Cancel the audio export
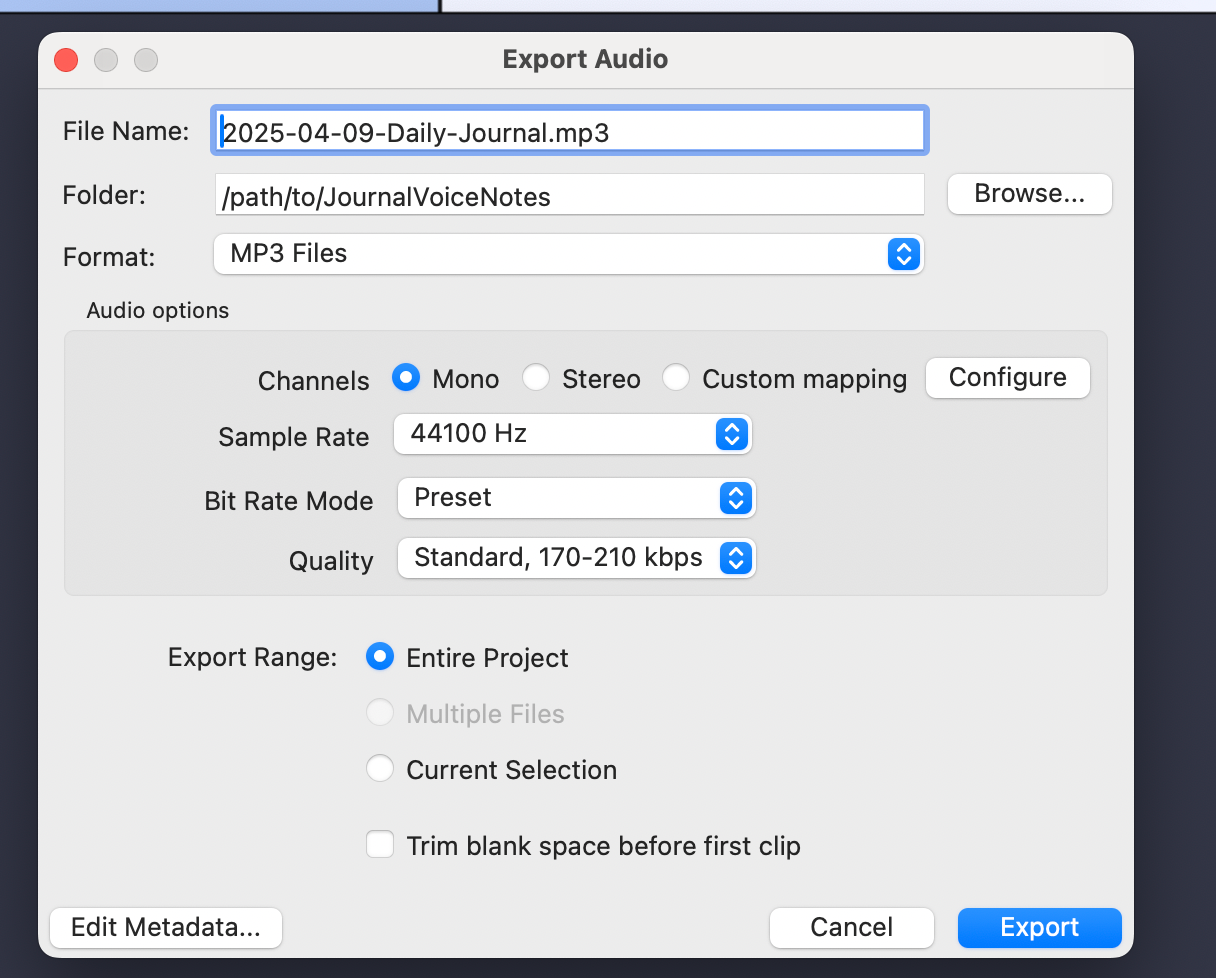 pos(851,928)
